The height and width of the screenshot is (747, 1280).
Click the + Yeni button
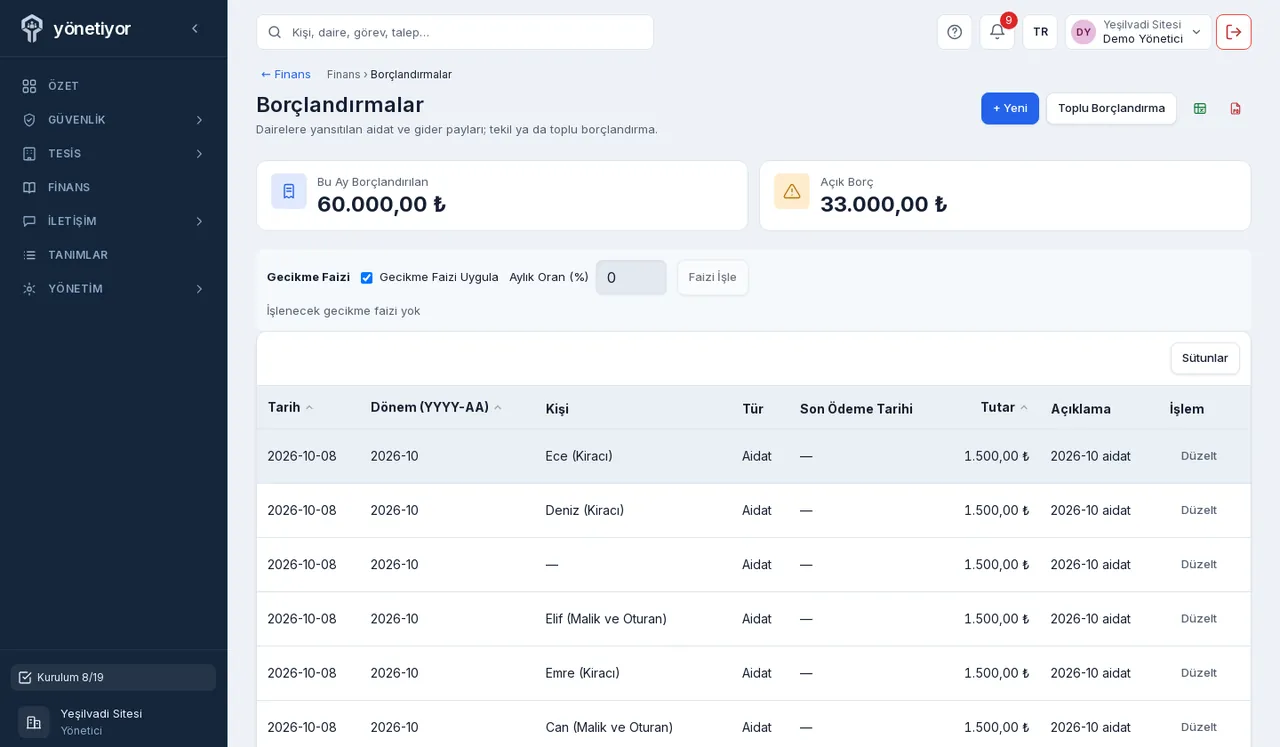(x=1010, y=108)
